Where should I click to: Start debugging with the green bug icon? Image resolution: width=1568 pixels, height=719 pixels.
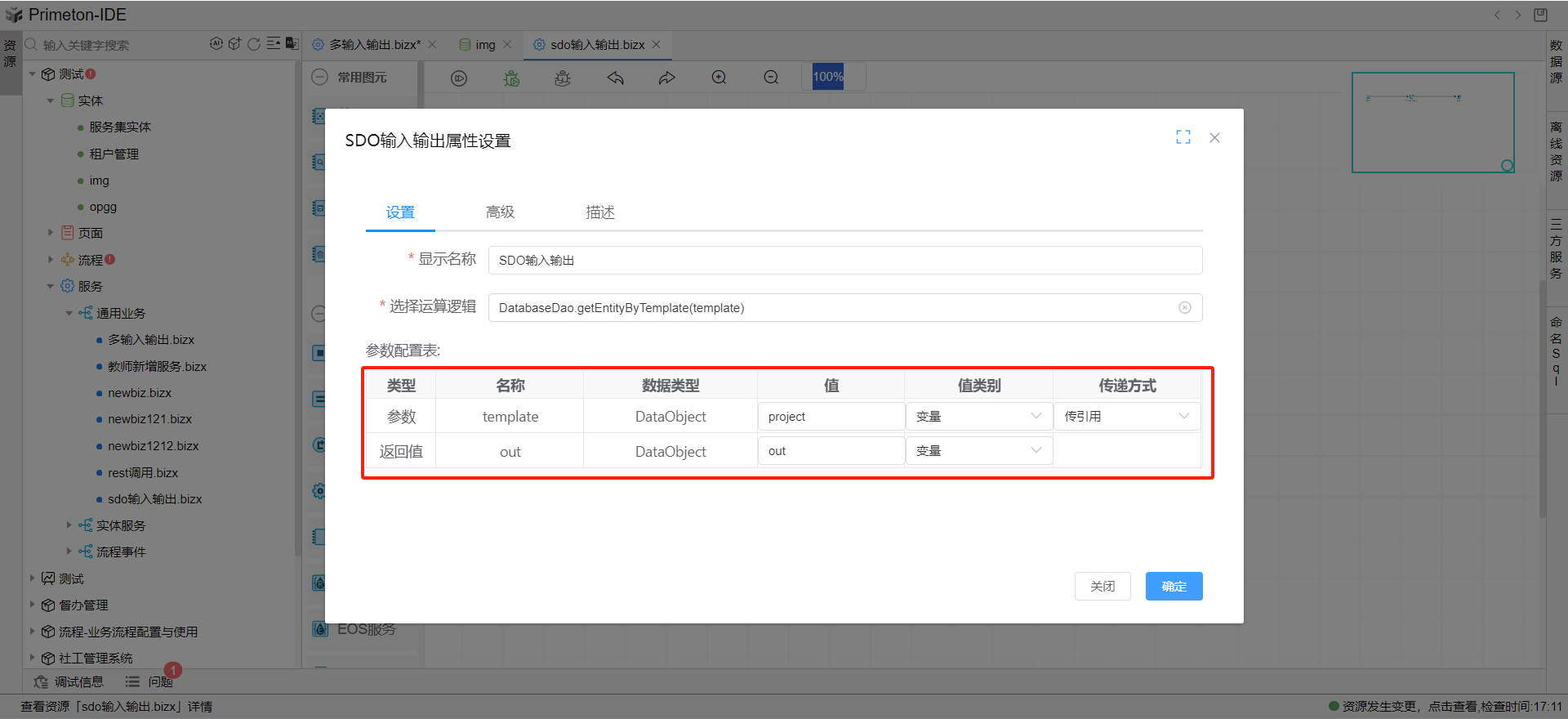[511, 78]
